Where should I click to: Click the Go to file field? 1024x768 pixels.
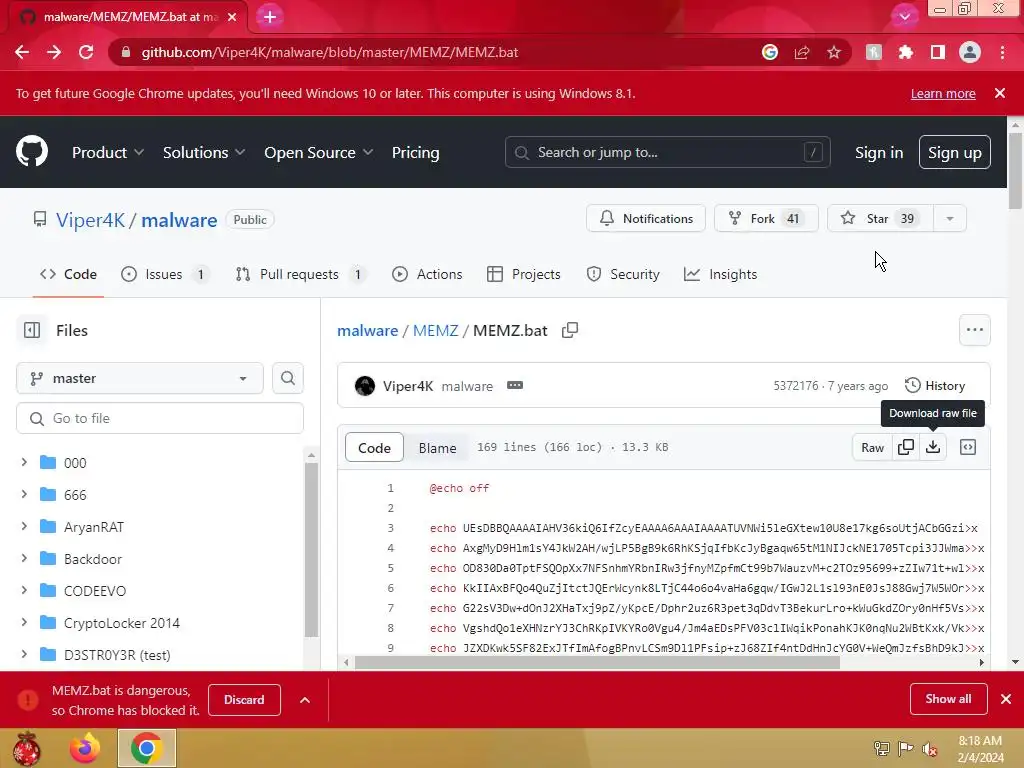pyautogui.click(x=160, y=418)
